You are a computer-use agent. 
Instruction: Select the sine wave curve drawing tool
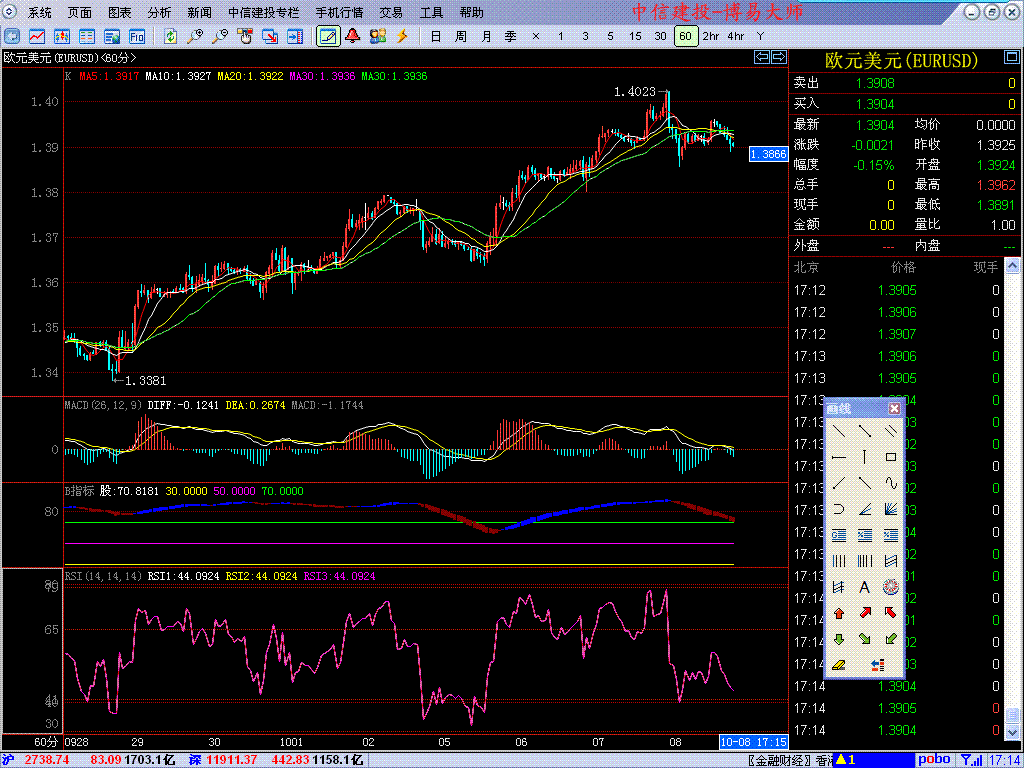[x=890, y=483]
